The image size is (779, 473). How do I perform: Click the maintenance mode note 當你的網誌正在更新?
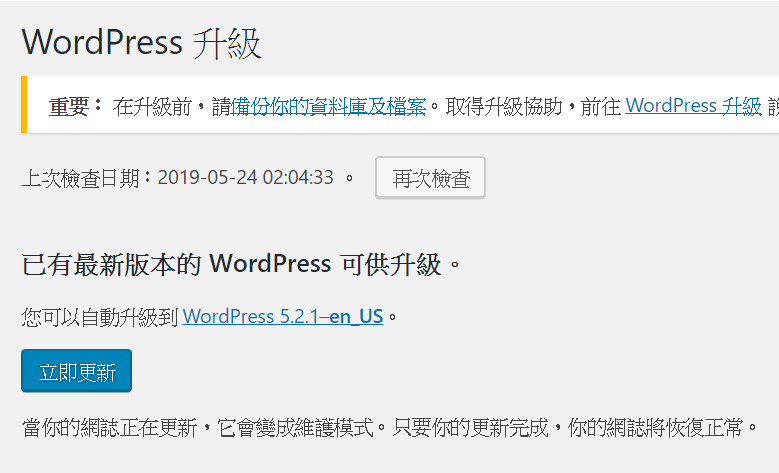click(x=390, y=427)
